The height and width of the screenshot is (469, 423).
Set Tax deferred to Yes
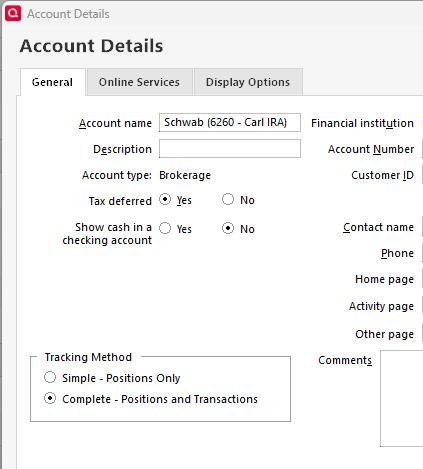(x=165, y=200)
